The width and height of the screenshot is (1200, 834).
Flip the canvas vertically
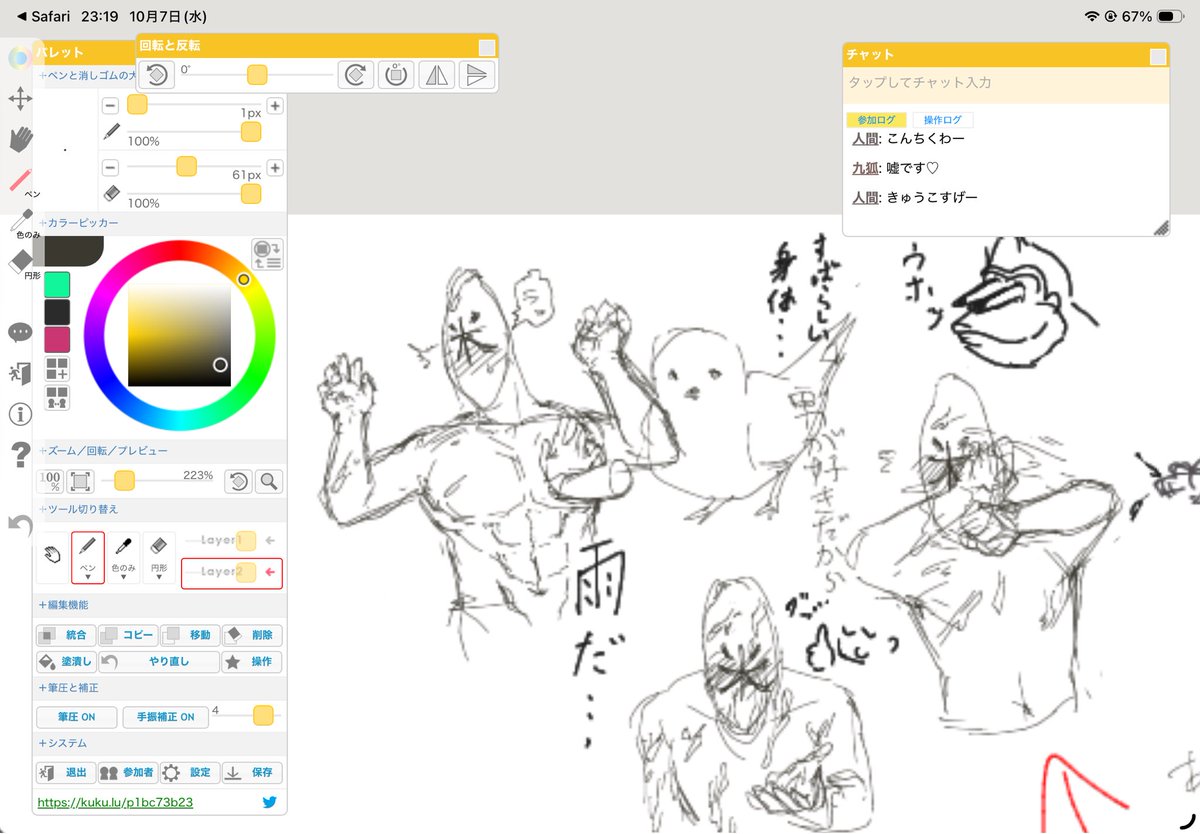coord(477,75)
